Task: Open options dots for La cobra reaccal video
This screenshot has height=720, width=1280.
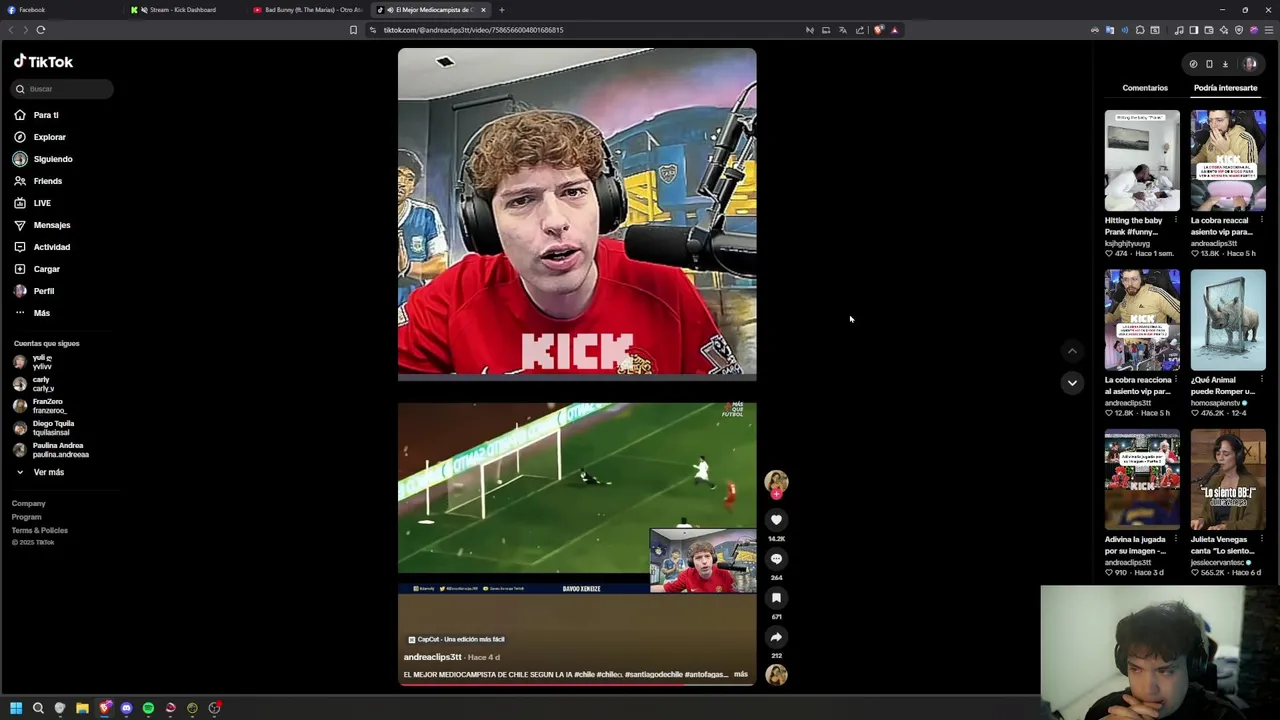Action: click(x=1262, y=220)
